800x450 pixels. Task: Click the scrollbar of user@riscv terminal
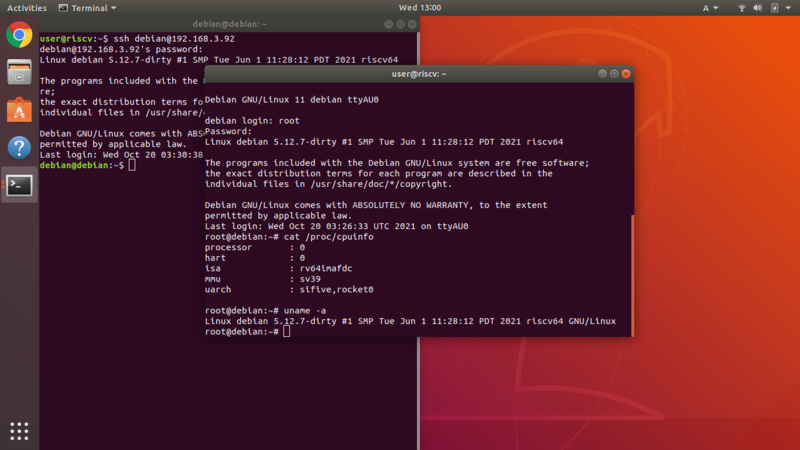pos(632,276)
